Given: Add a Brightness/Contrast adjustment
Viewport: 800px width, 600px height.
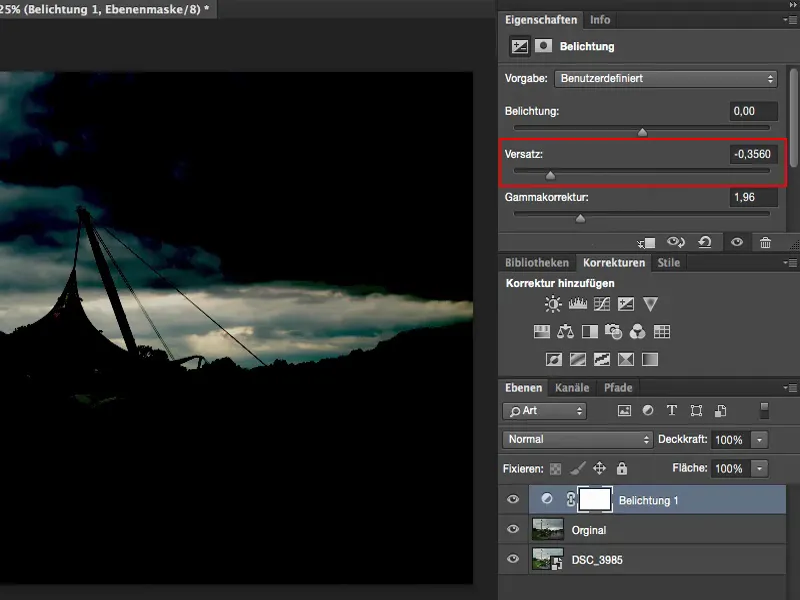Looking at the screenshot, I should pos(553,305).
